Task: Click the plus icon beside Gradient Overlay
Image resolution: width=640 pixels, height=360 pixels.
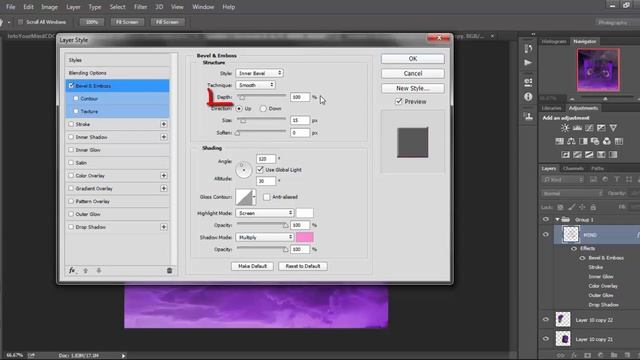Action: pos(164,189)
